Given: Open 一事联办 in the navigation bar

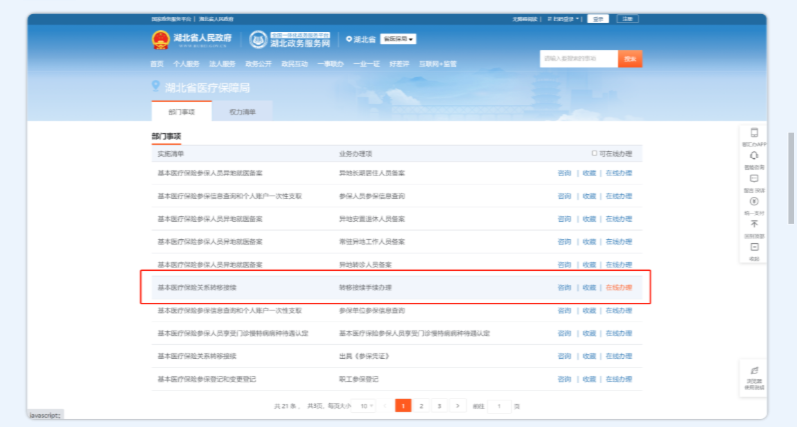Looking at the screenshot, I should [x=330, y=64].
